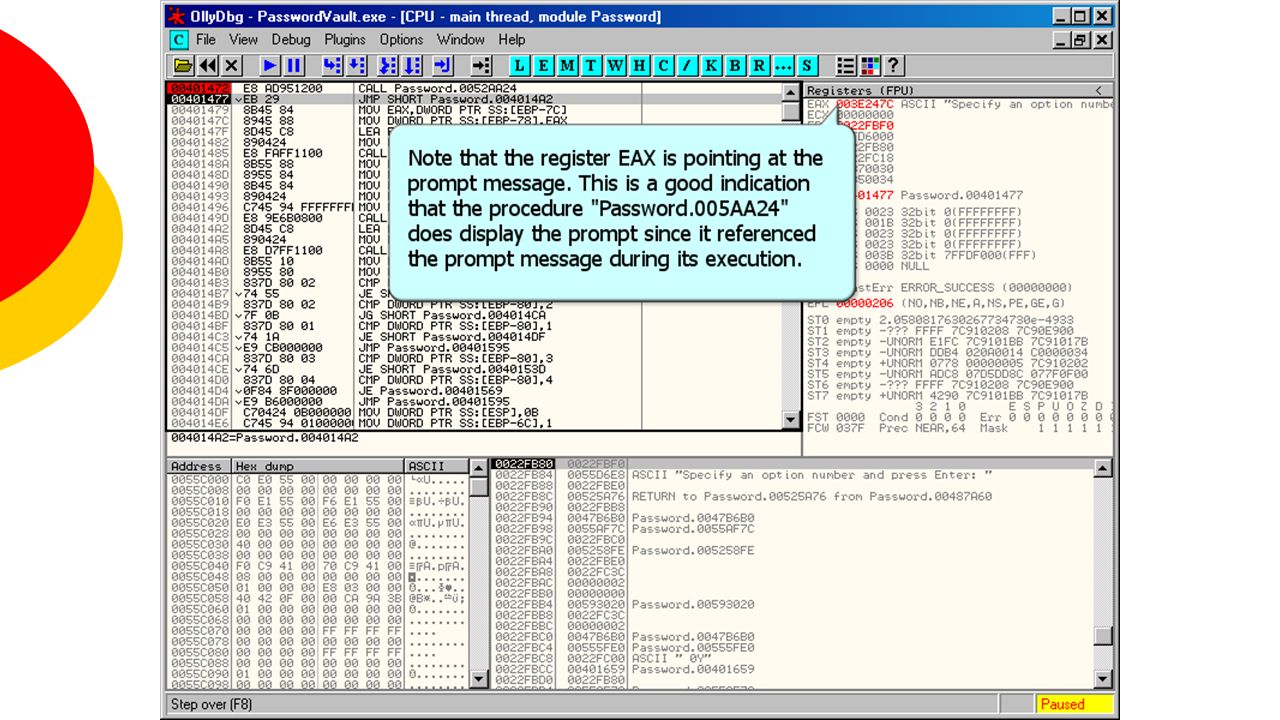
Task: Click the Open file toolbar icon
Action: pyautogui.click(x=183, y=66)
